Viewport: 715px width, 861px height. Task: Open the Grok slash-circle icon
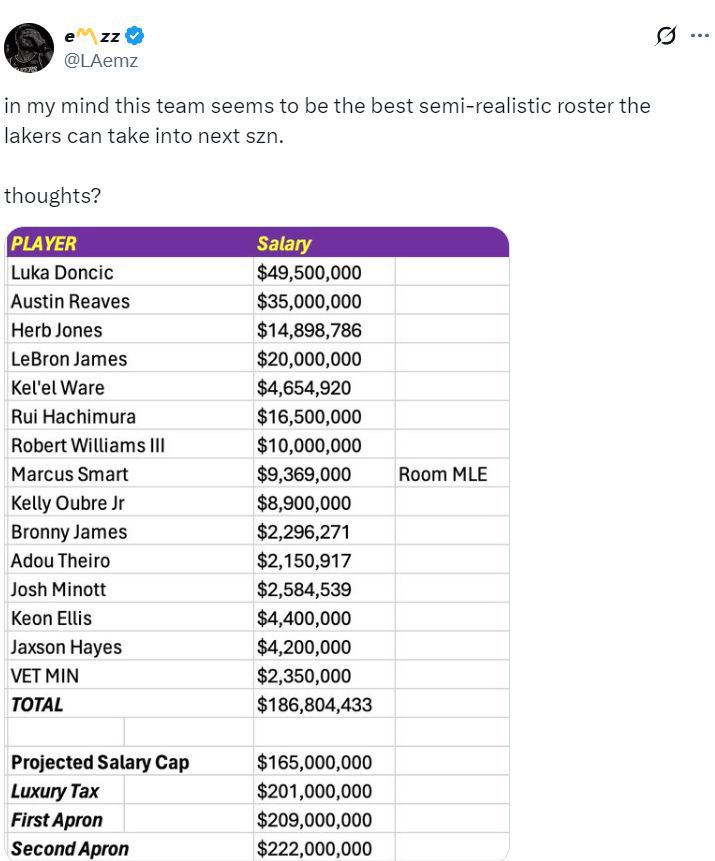pyautogui.click(x=666, y=36)
